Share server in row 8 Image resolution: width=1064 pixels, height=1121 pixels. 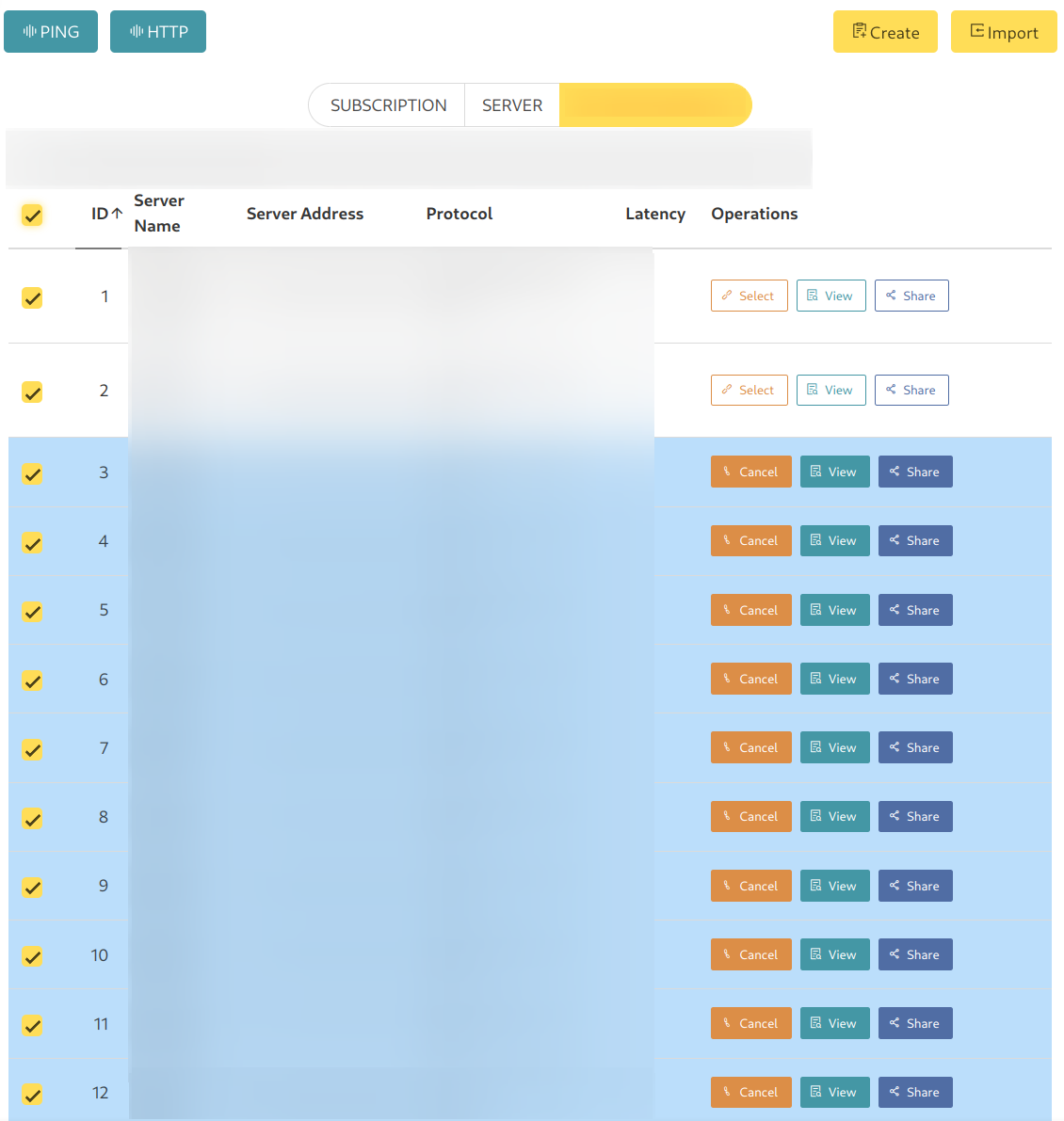[915, 816]
